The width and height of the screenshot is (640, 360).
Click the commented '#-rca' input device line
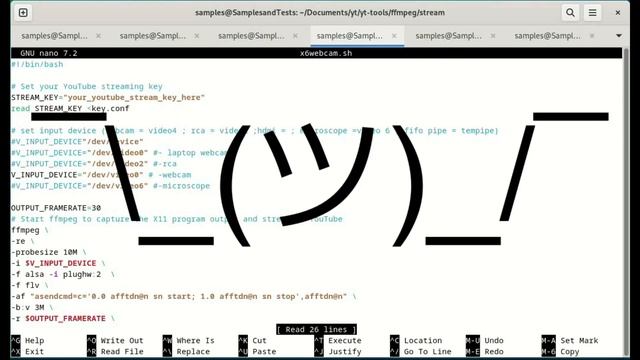[94, 164]
